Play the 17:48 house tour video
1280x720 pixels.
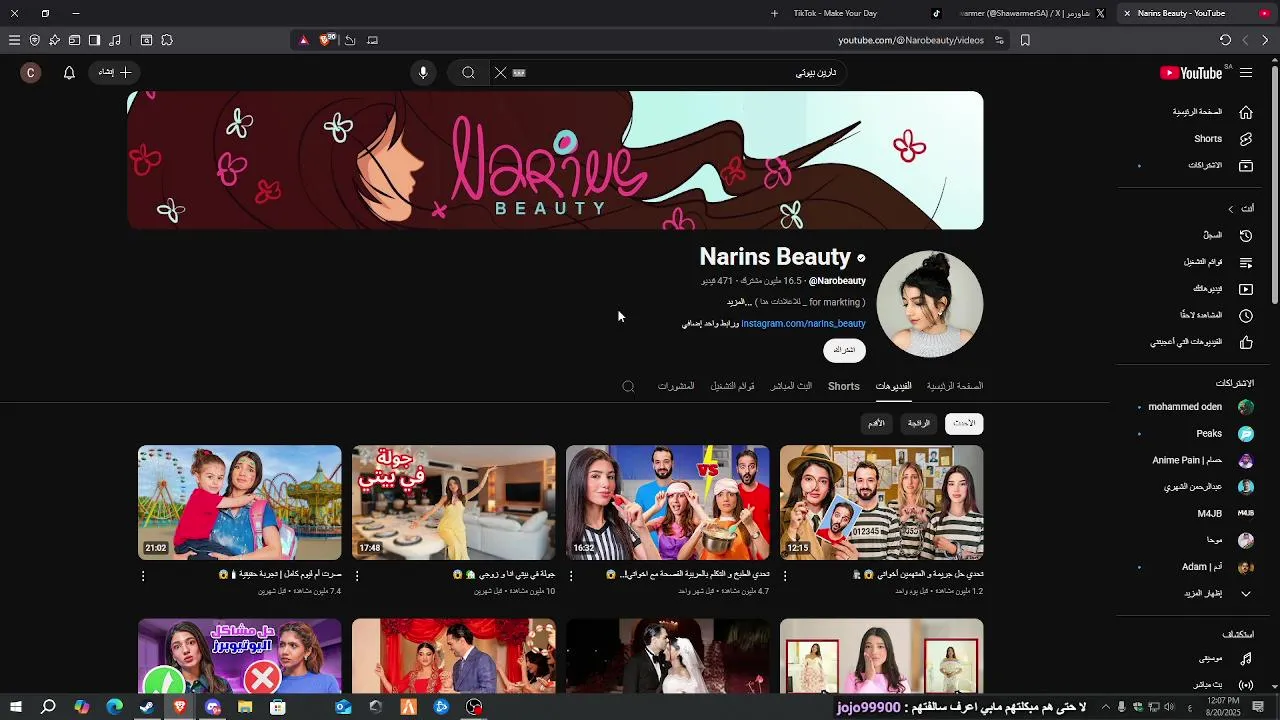(454, 503)
